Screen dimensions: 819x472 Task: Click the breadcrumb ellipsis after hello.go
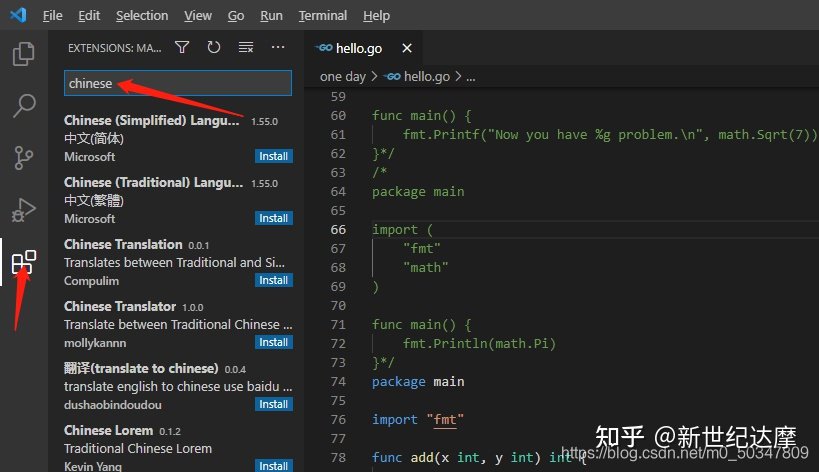coord(471,77)
